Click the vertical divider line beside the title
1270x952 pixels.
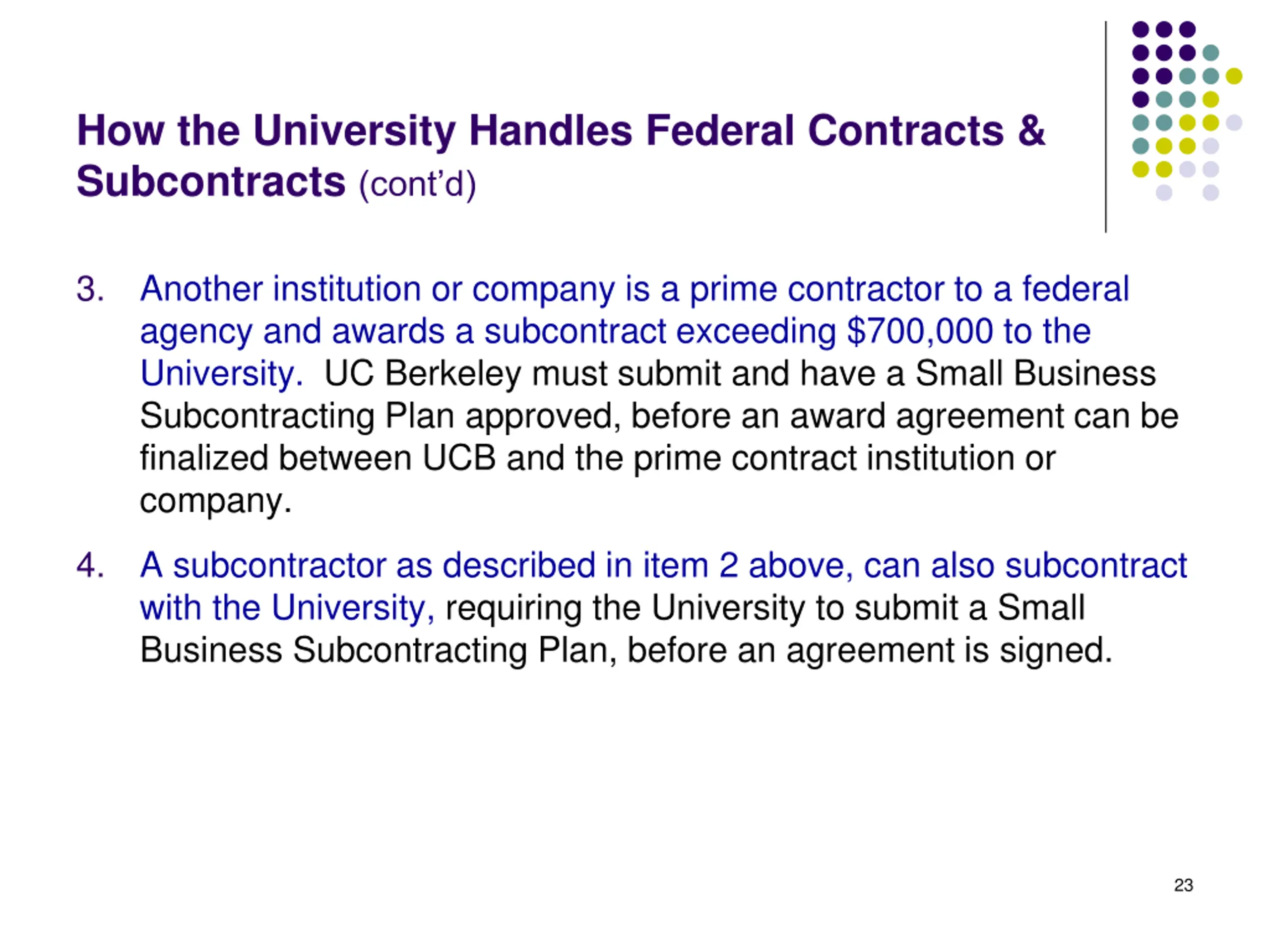[x=1105, y=126]
